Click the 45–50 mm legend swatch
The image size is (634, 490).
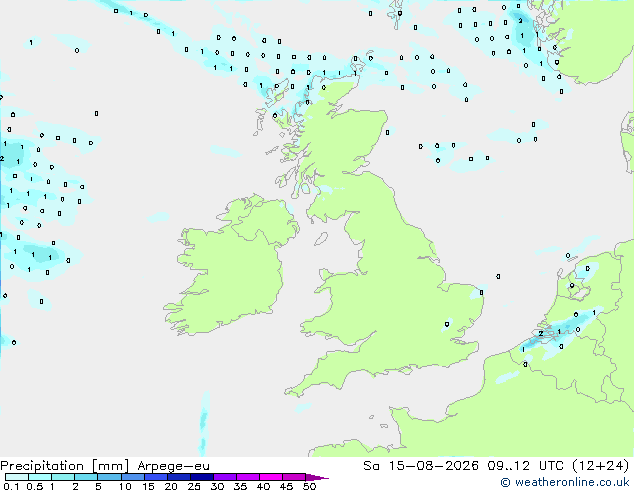click(x=294, y=477)
